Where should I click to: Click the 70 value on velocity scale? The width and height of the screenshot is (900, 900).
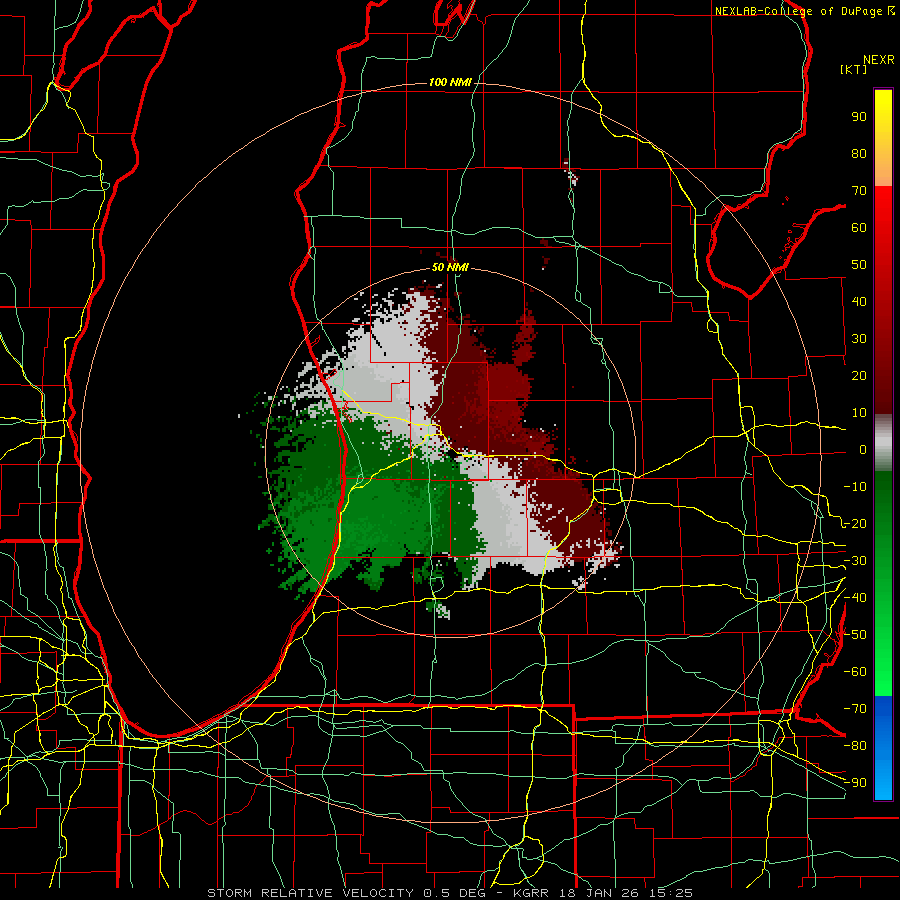click(x=859, y=191)
